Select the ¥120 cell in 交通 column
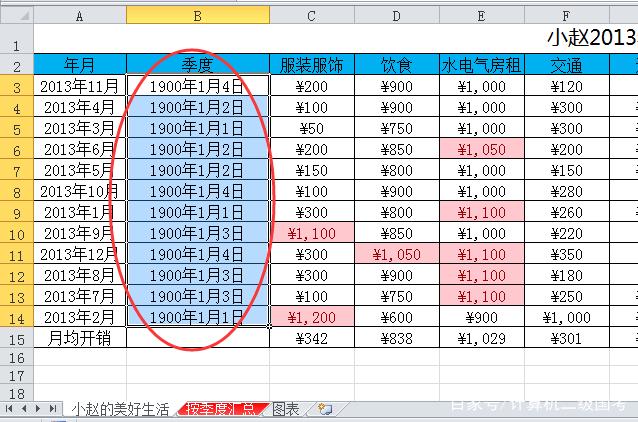This screenshot has height=422, width=638. 567,85
